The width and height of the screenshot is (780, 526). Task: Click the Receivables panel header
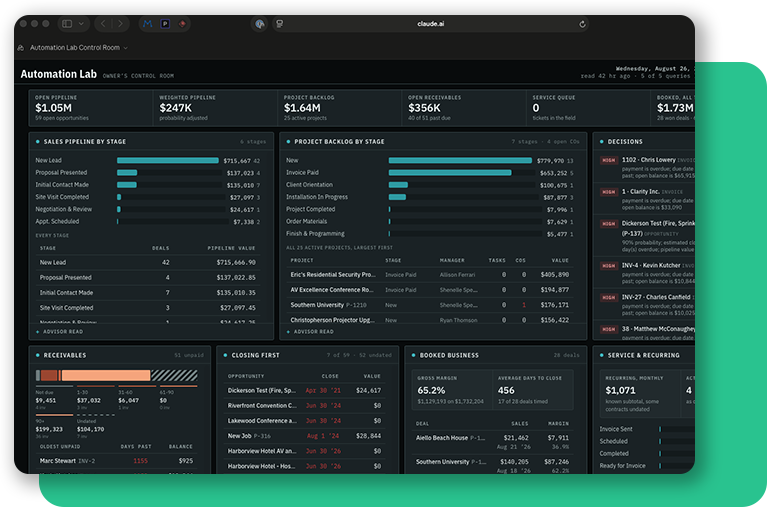pyautogui.click(x=65, y=355)
